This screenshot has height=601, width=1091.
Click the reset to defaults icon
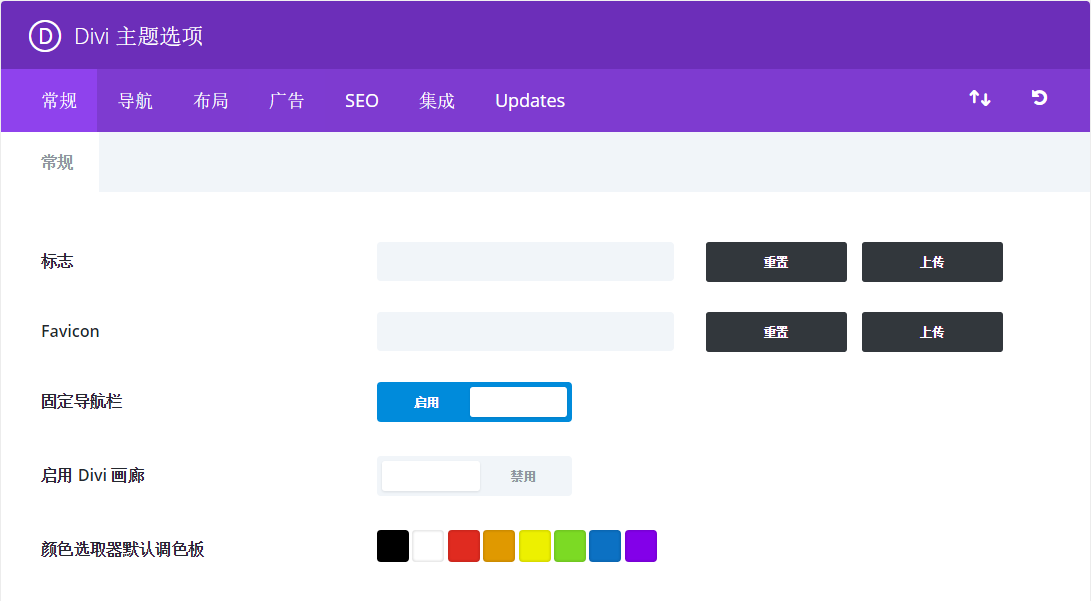tap(1039, 98)
